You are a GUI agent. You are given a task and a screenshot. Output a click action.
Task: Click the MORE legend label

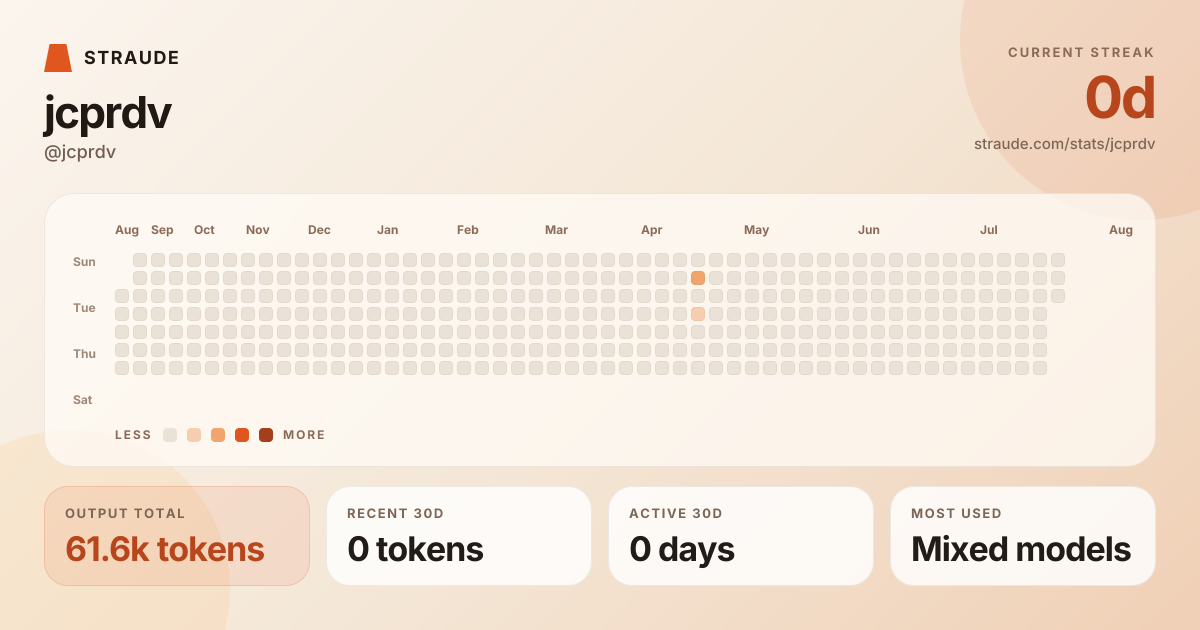click(x=304, y=435)
